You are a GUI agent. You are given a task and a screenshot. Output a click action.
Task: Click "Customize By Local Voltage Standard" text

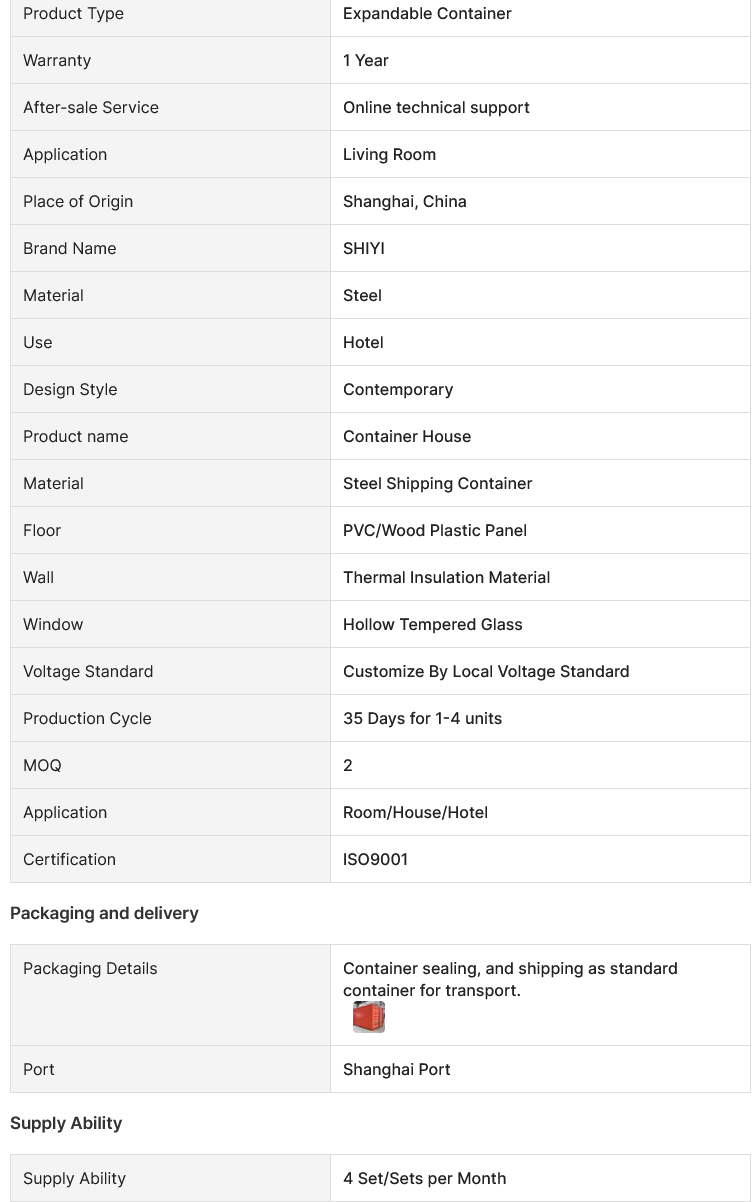[486, 672]
